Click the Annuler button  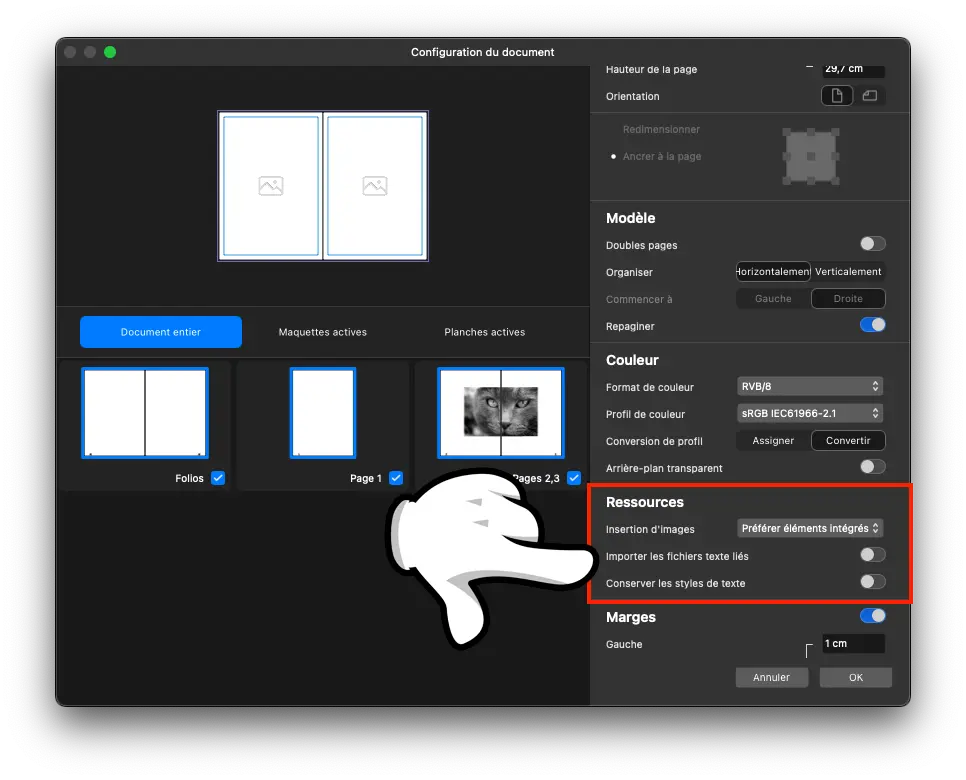tap(771, 677)
